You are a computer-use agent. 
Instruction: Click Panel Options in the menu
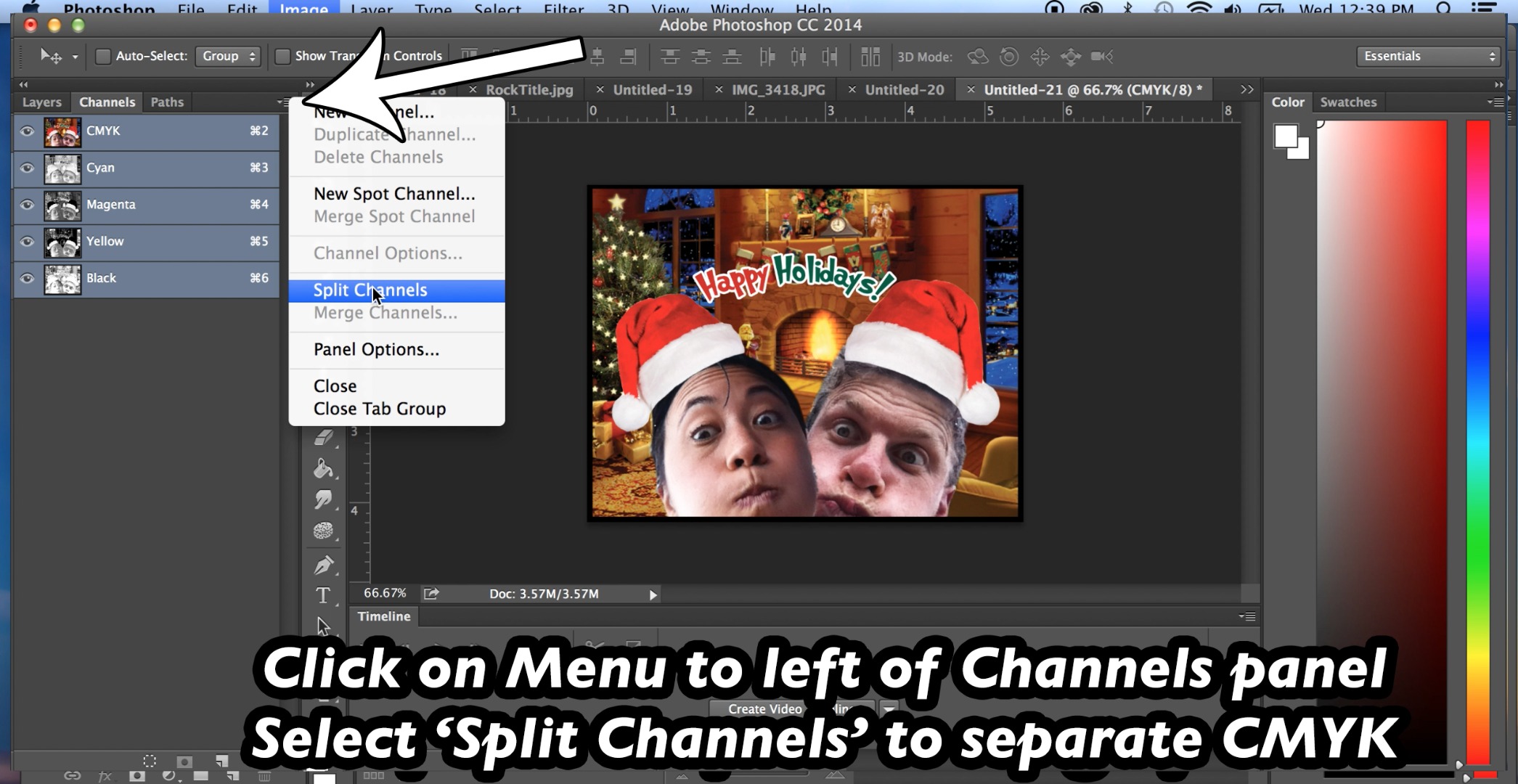[x=375, y=349]
